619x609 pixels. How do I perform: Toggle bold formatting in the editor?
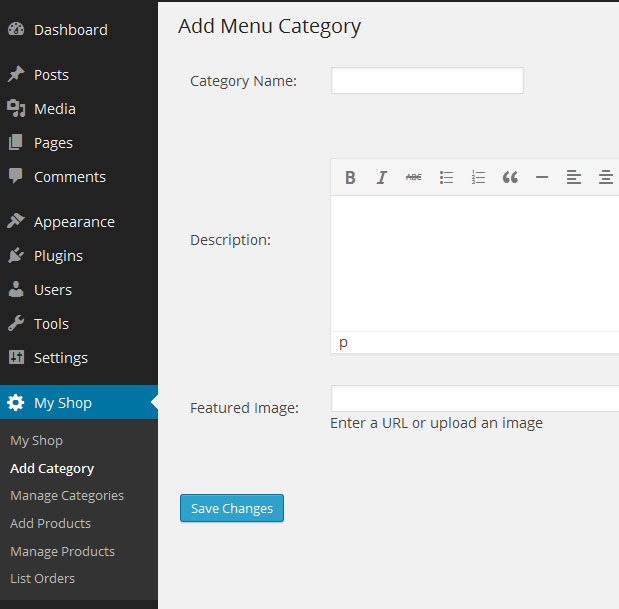coord(350,177)
